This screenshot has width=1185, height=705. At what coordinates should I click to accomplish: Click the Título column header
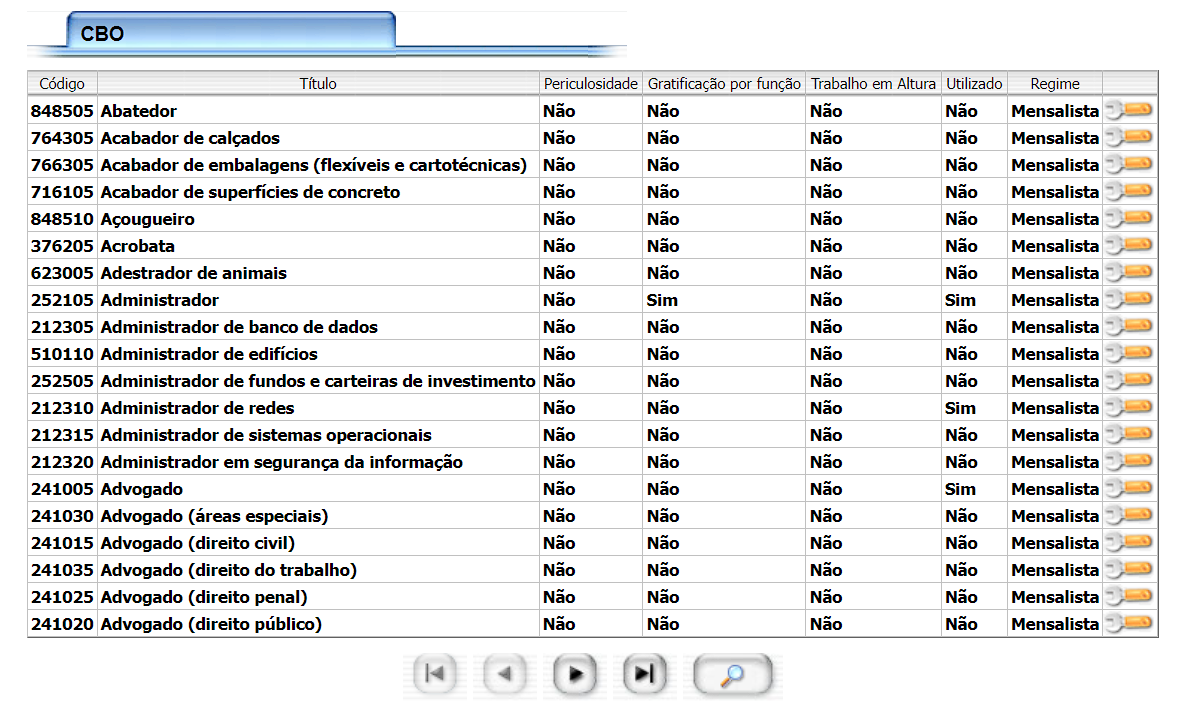pyautogui.click(x=318, y=84)
